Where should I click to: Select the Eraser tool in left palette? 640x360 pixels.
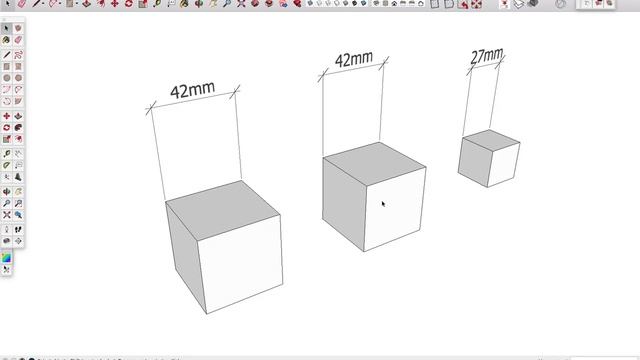point(18,40)
